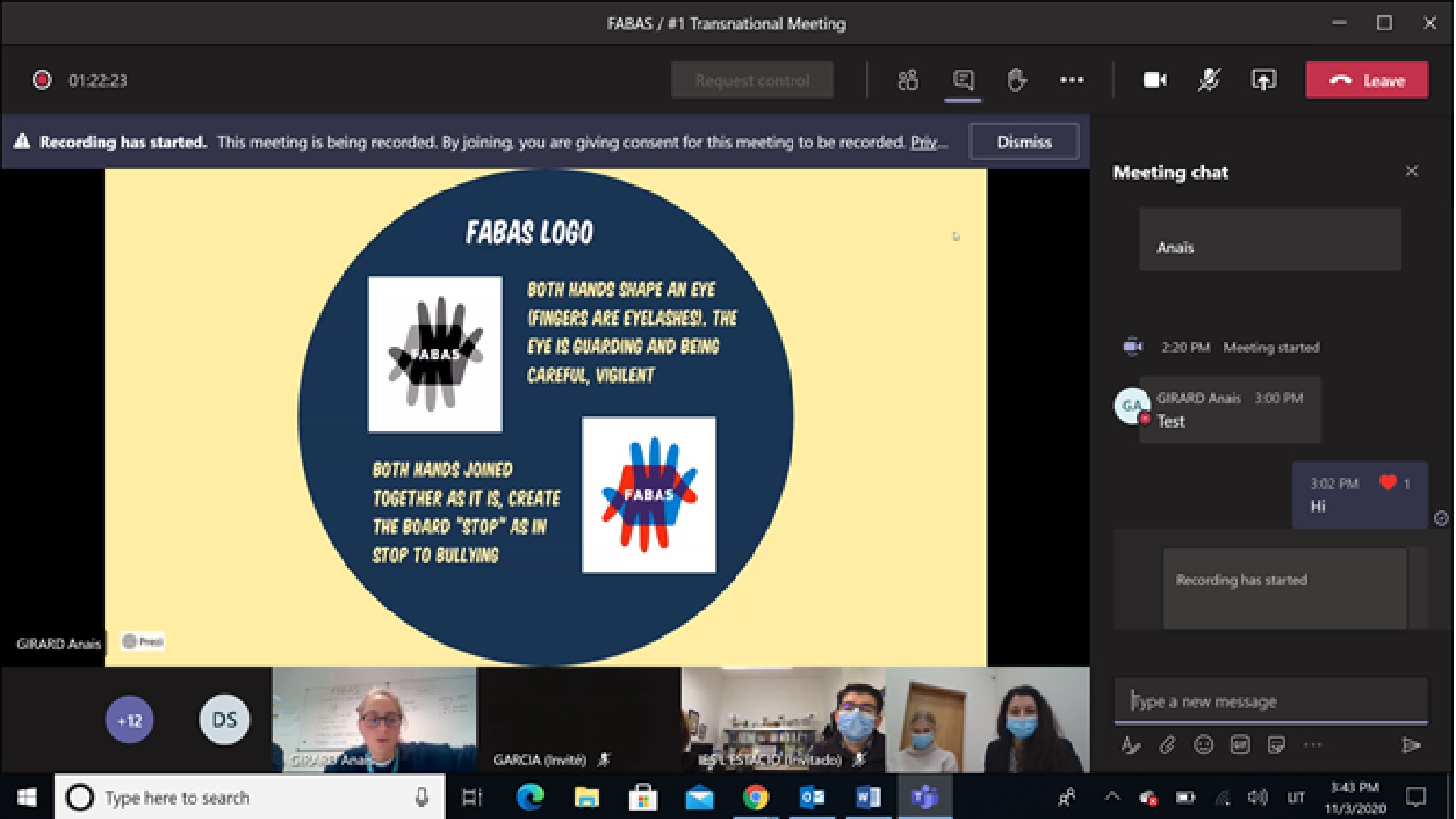Open the sticker picker in chat
The image size is (1456, 819).
tap(1276, 745)
